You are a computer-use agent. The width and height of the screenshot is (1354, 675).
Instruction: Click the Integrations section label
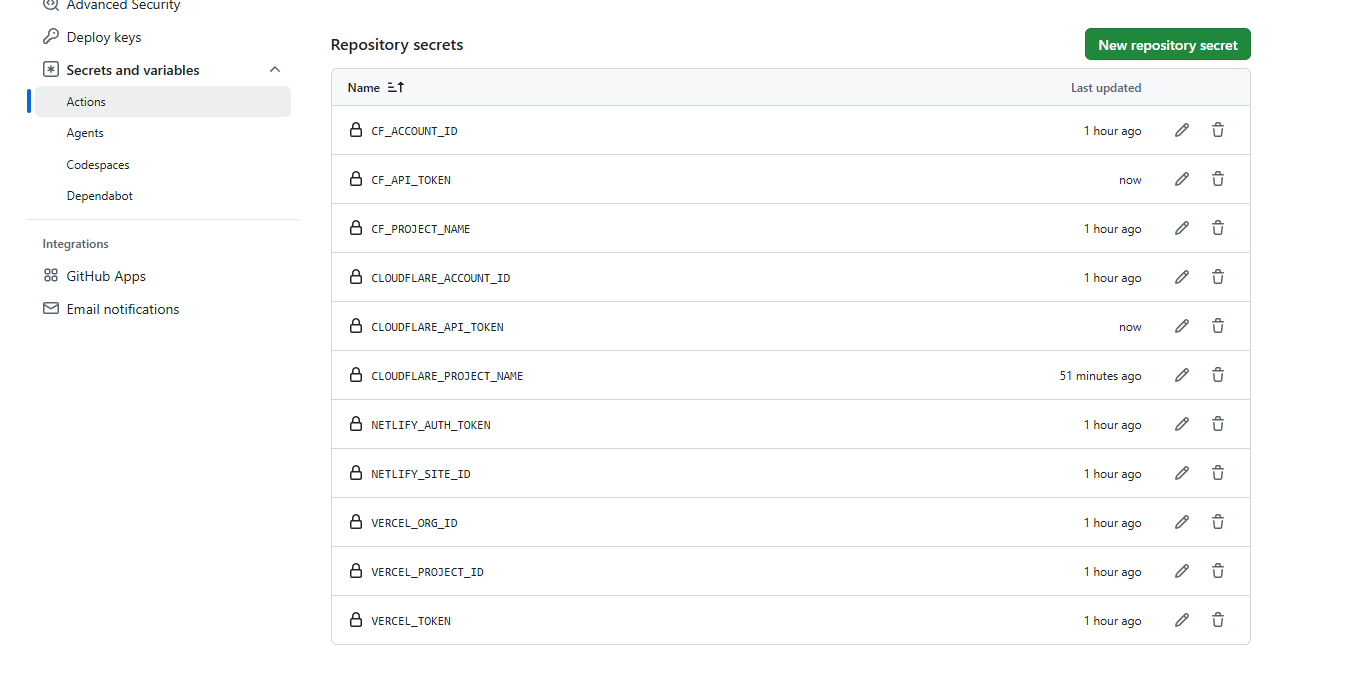point(76,244)
